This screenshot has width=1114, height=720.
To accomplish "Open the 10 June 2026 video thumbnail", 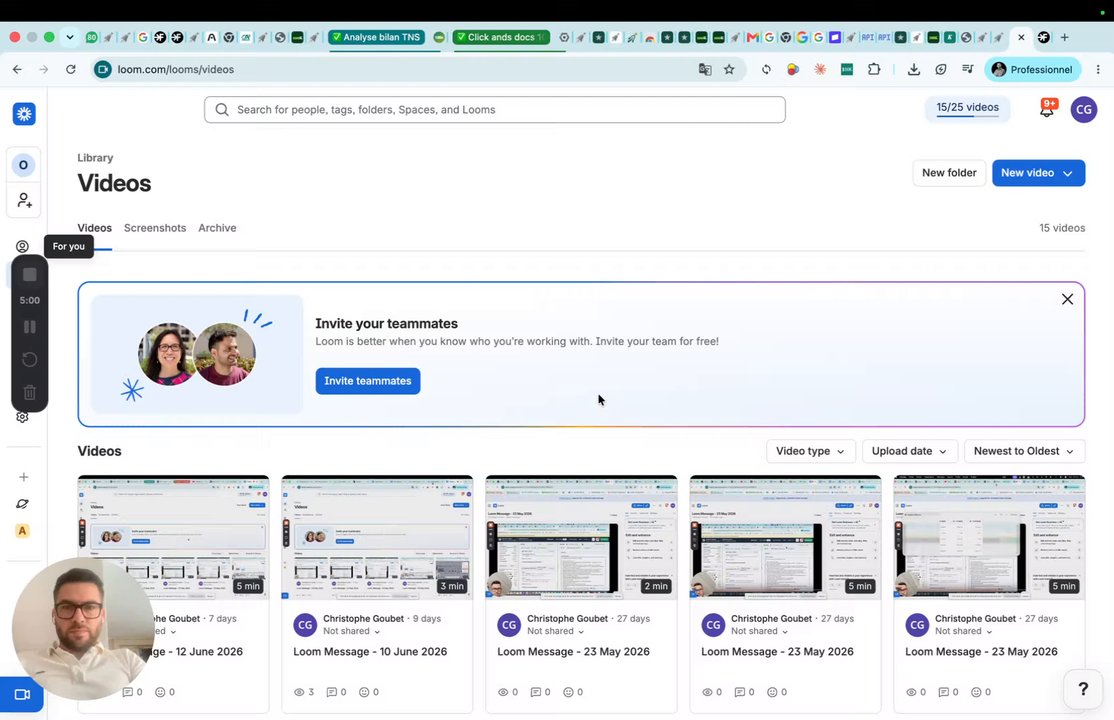I will [x=377, y=537].
